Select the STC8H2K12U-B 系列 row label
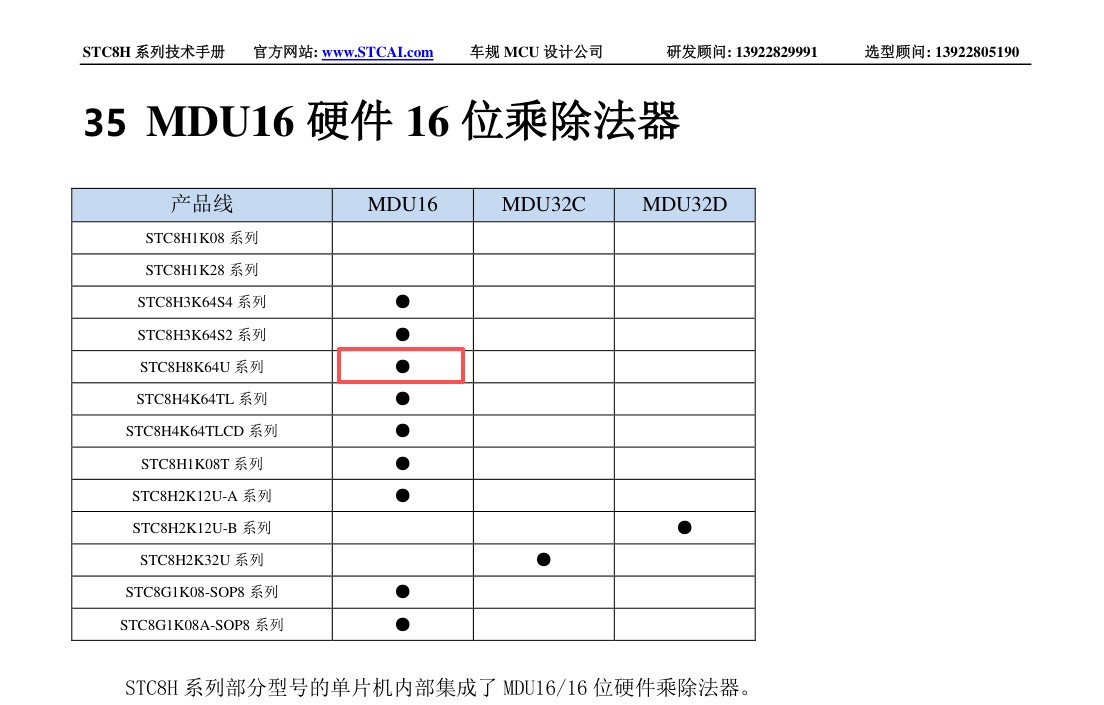The height and width of the screenshot is (705, 1104). coord(202,528)
